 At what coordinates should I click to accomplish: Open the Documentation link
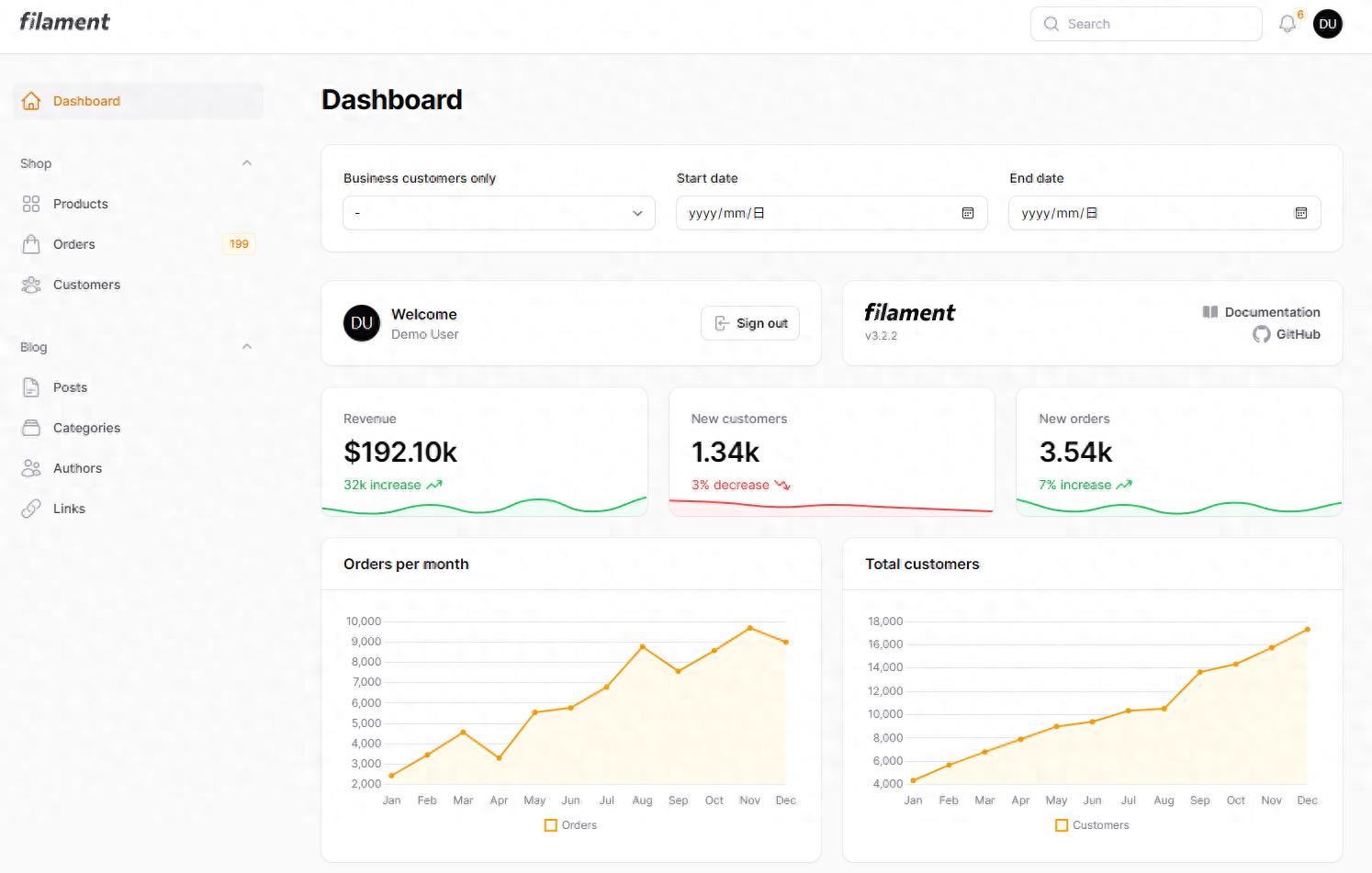(1271, 312)
